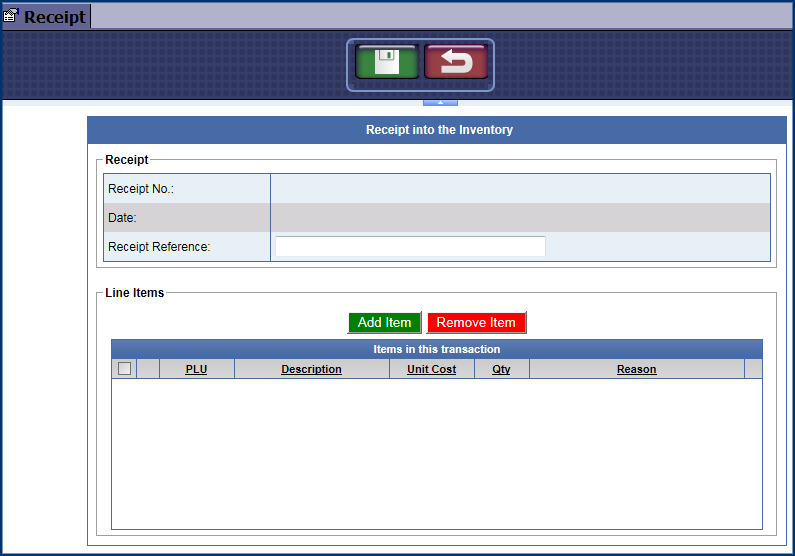Click the empty Receipt No. value cell

[x=520, y=189]
